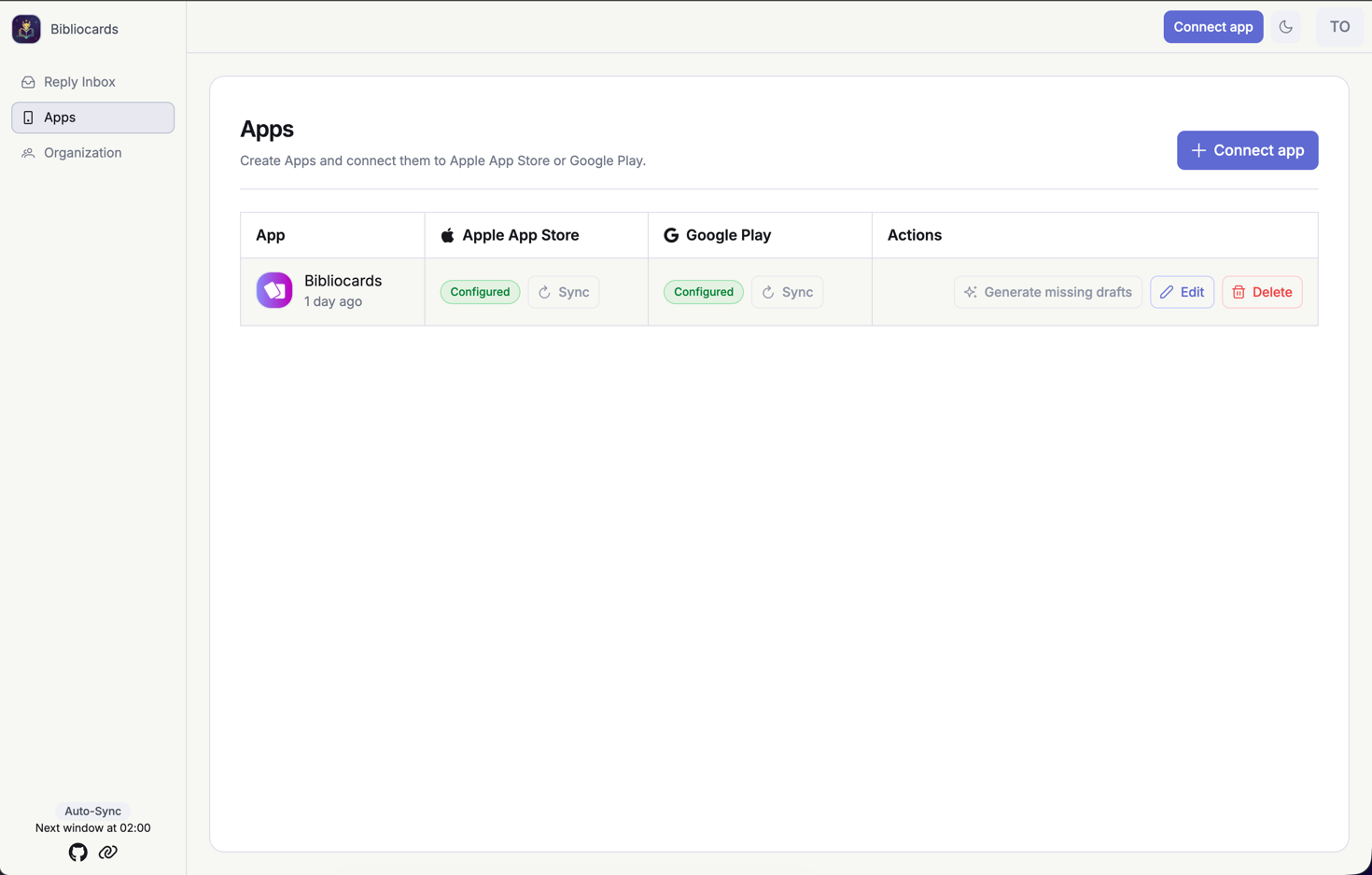The image size is (1372, 875).
Task: Delete the Bibliocards app
Action: coord(1262,292)
